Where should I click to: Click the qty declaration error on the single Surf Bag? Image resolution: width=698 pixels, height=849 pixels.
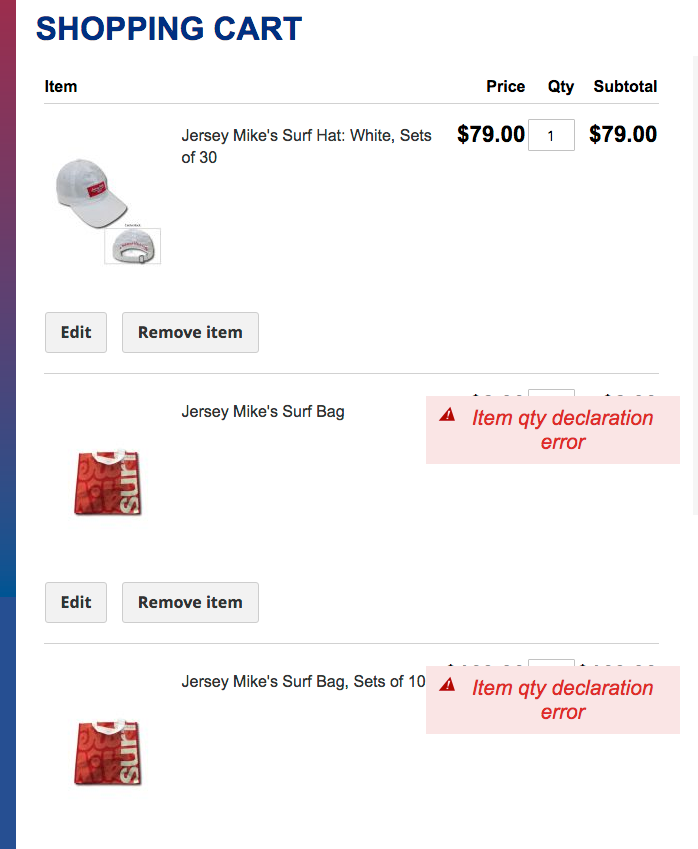563,430
